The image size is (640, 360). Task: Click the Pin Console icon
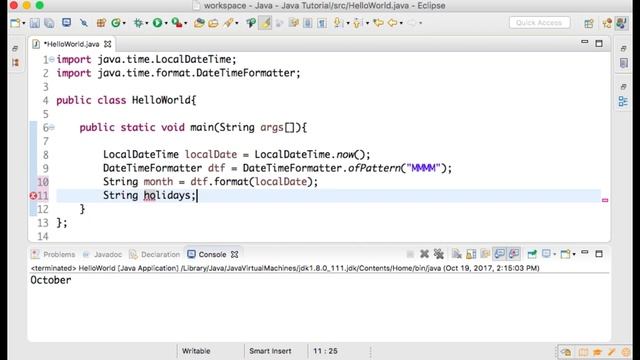click(x=532, y=254)
